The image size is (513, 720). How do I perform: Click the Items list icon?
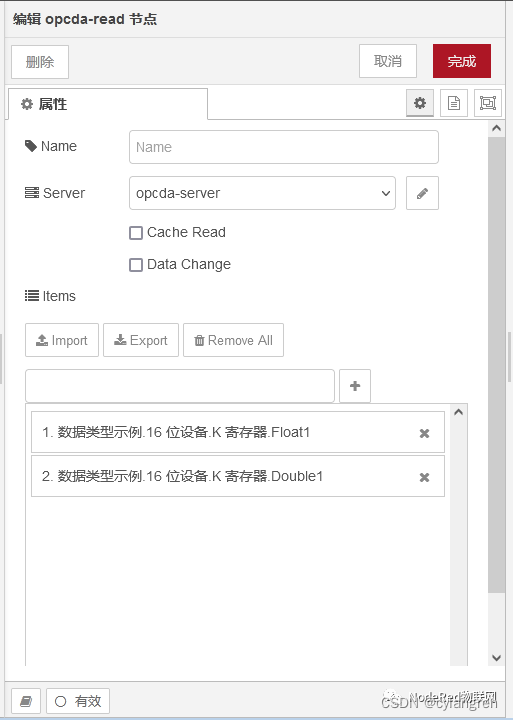pos(32,296)
